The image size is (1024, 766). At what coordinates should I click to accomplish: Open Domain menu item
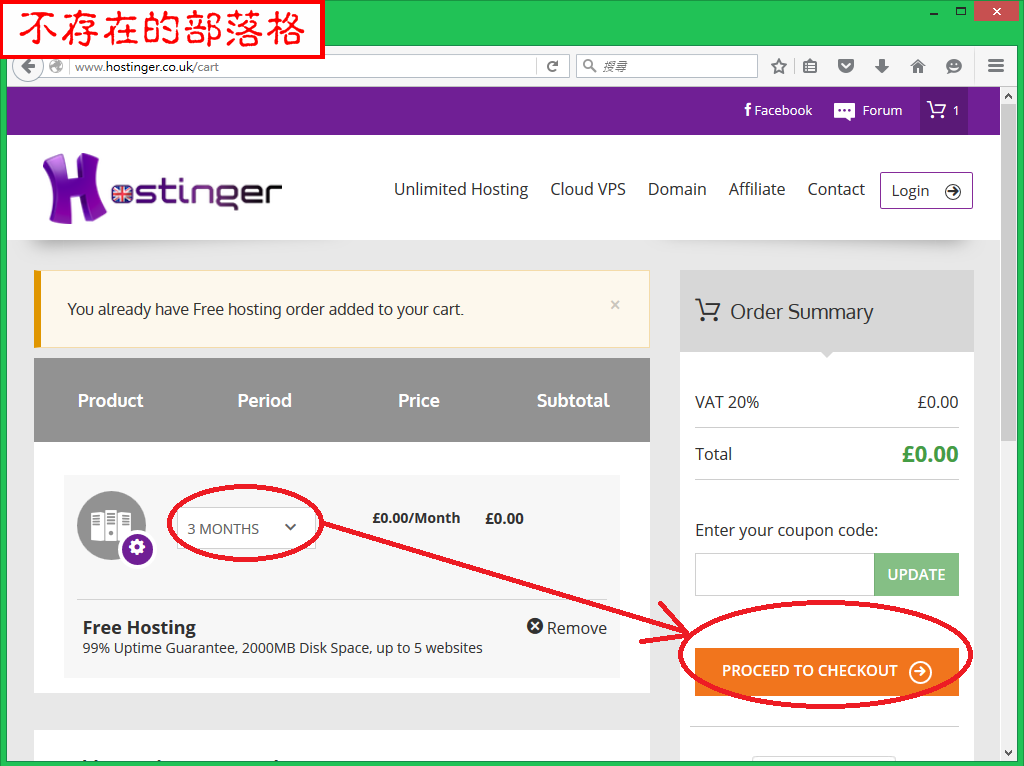677,189
